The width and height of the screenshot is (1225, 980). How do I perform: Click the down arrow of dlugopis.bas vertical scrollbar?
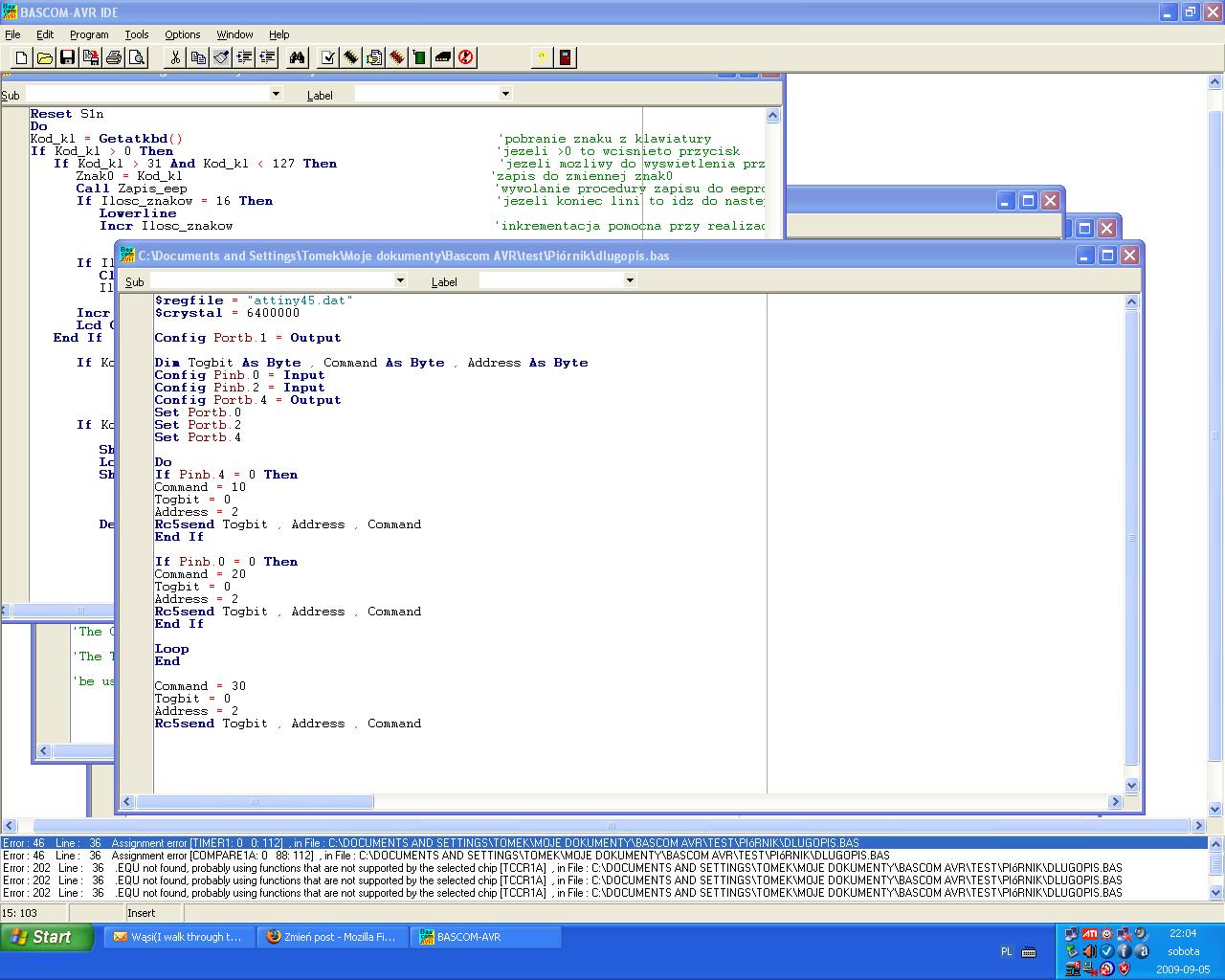click(1131, 785)
